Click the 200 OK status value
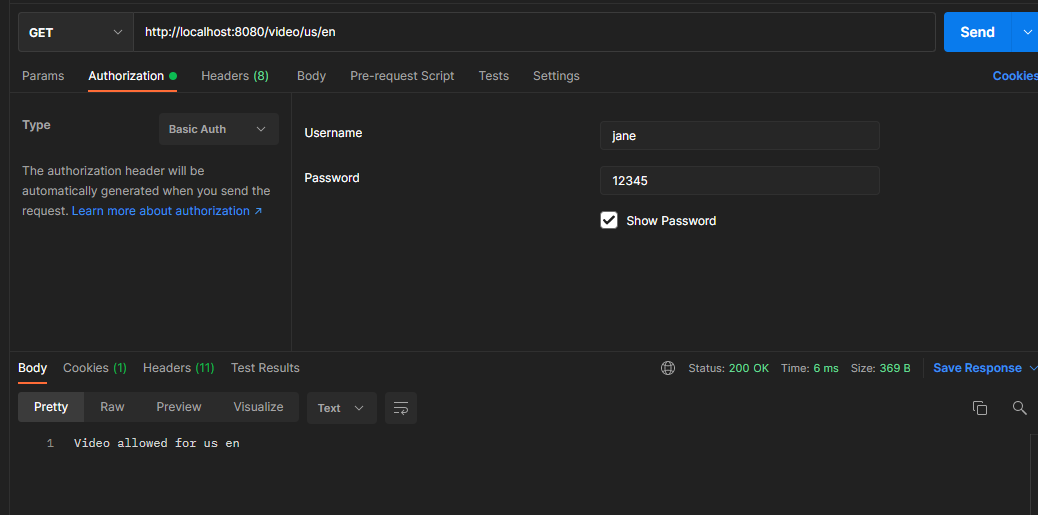The image size is (1038, 515). click(749, 368)
